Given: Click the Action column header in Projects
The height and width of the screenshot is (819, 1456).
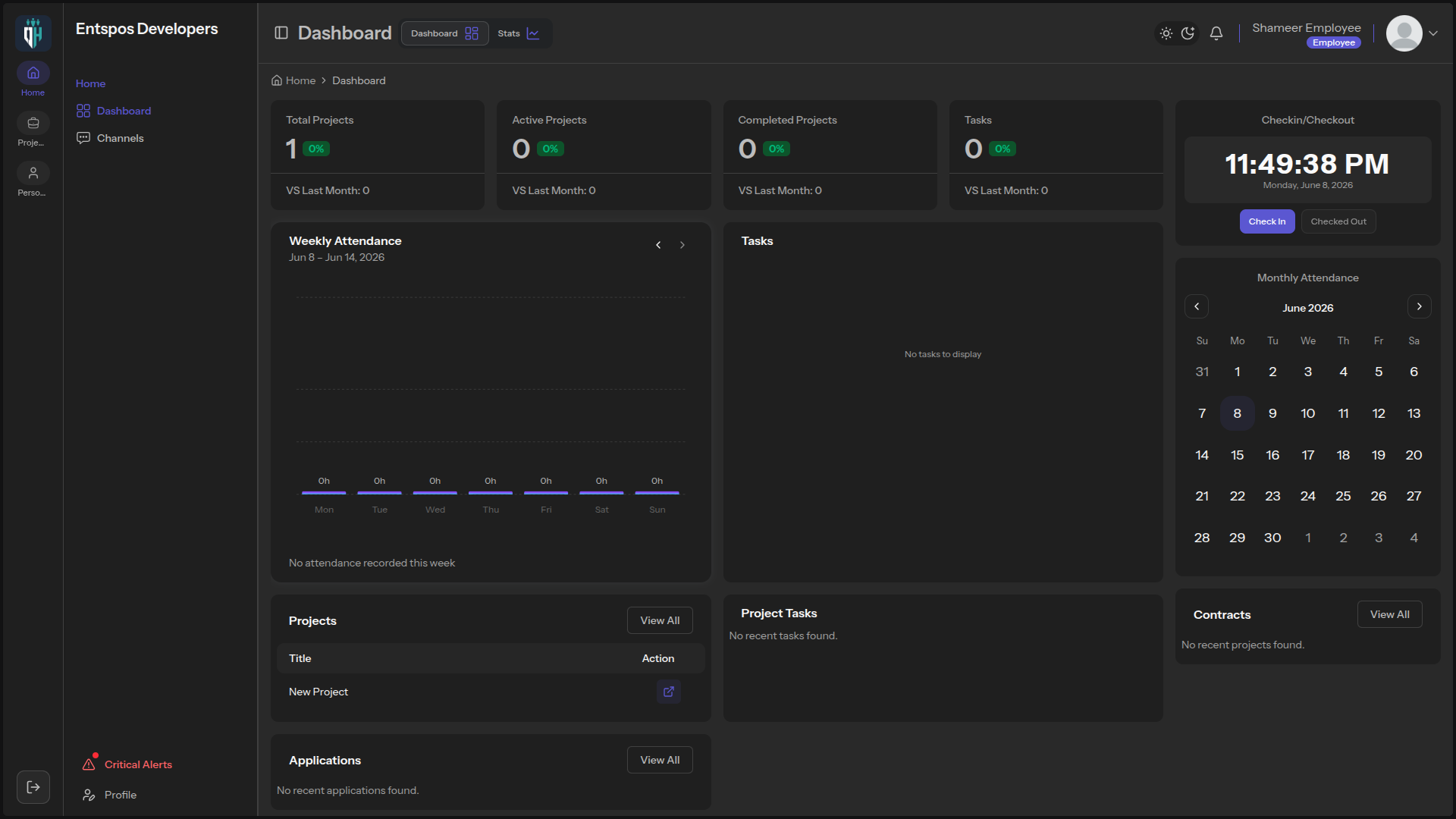Looking at the screenshot, I should [x=657, y=658].
